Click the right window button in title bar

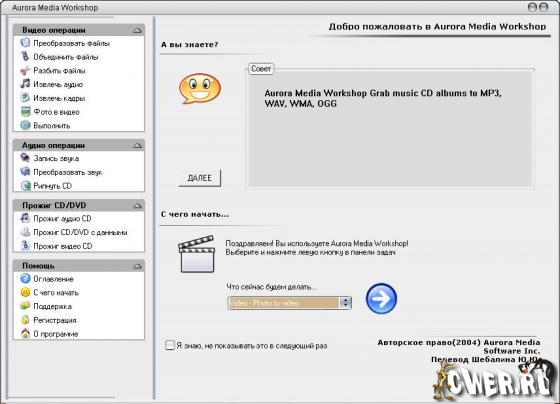pyautogui.click(x=543, y=7)
